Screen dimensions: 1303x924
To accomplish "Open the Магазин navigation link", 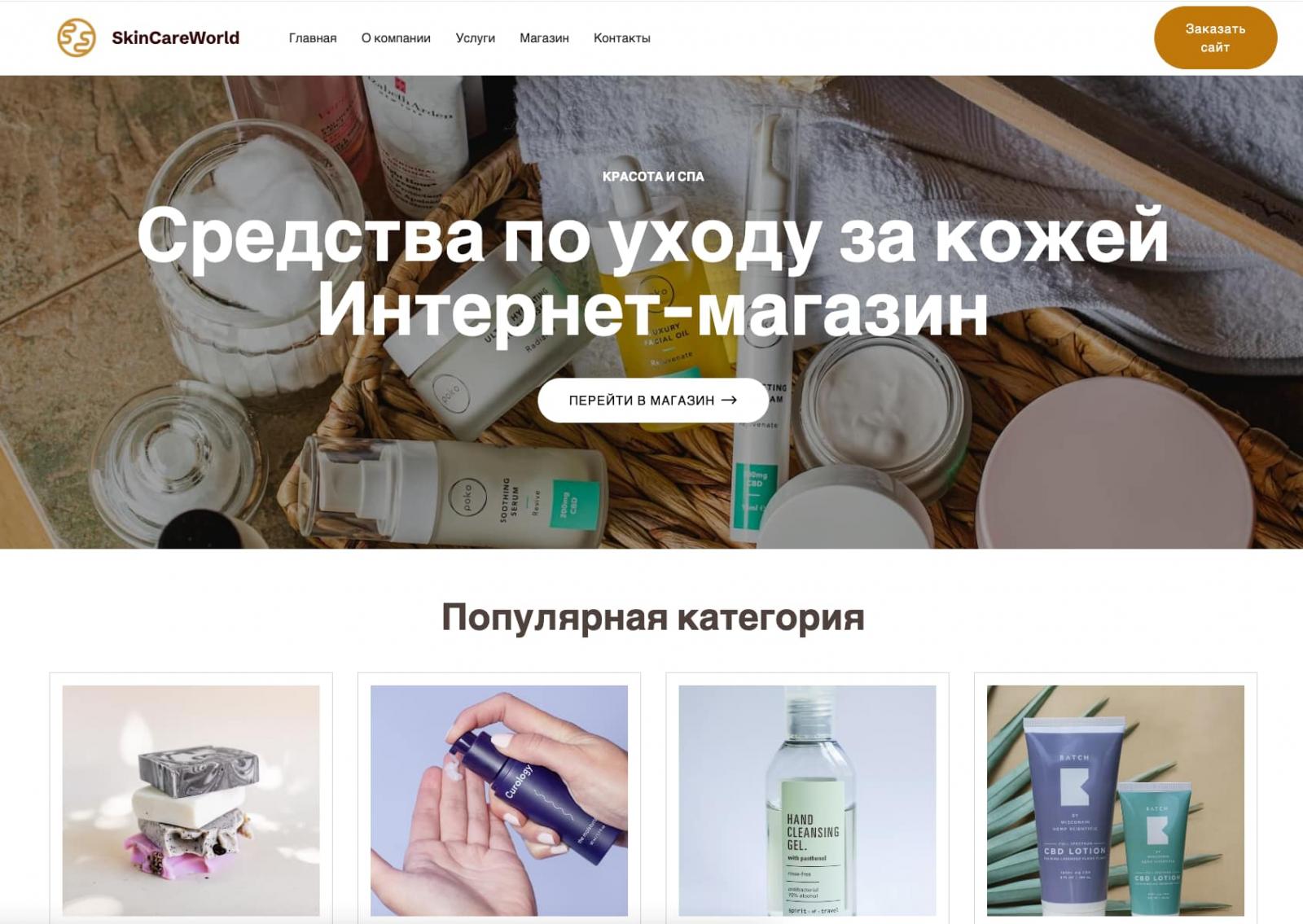I will tap(544, 38).
